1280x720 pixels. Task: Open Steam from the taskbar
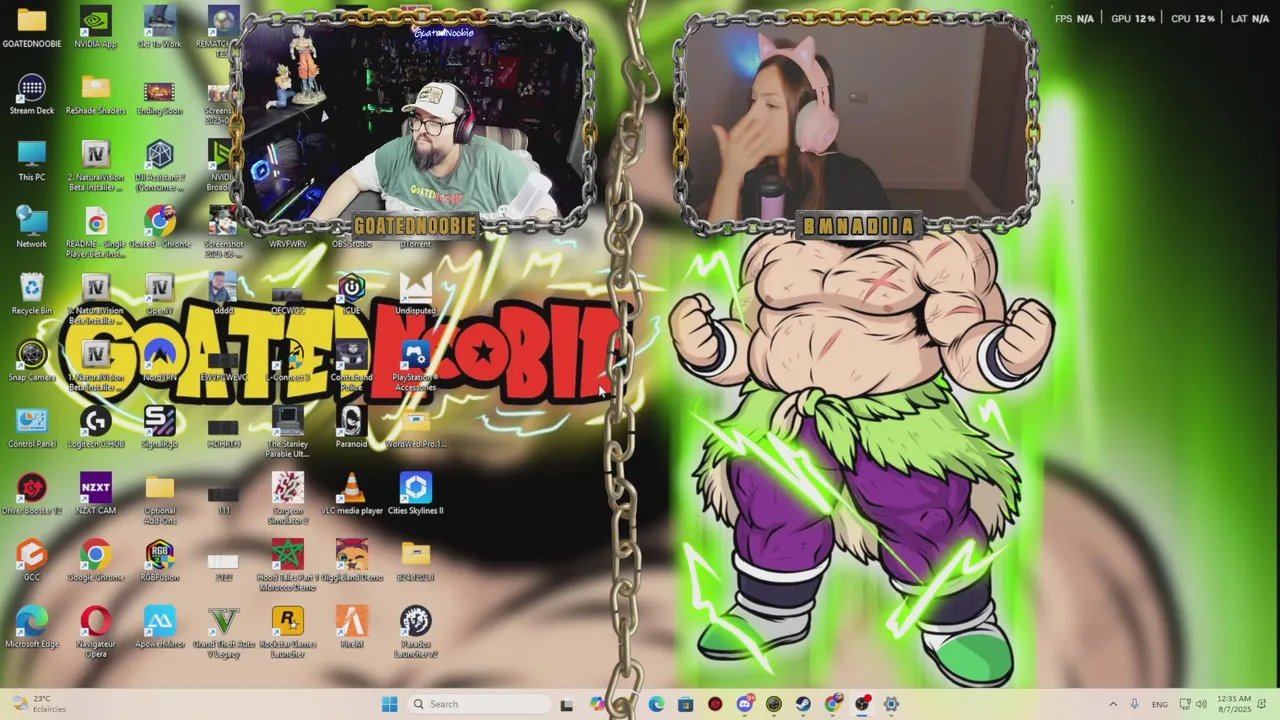[803, 704]
